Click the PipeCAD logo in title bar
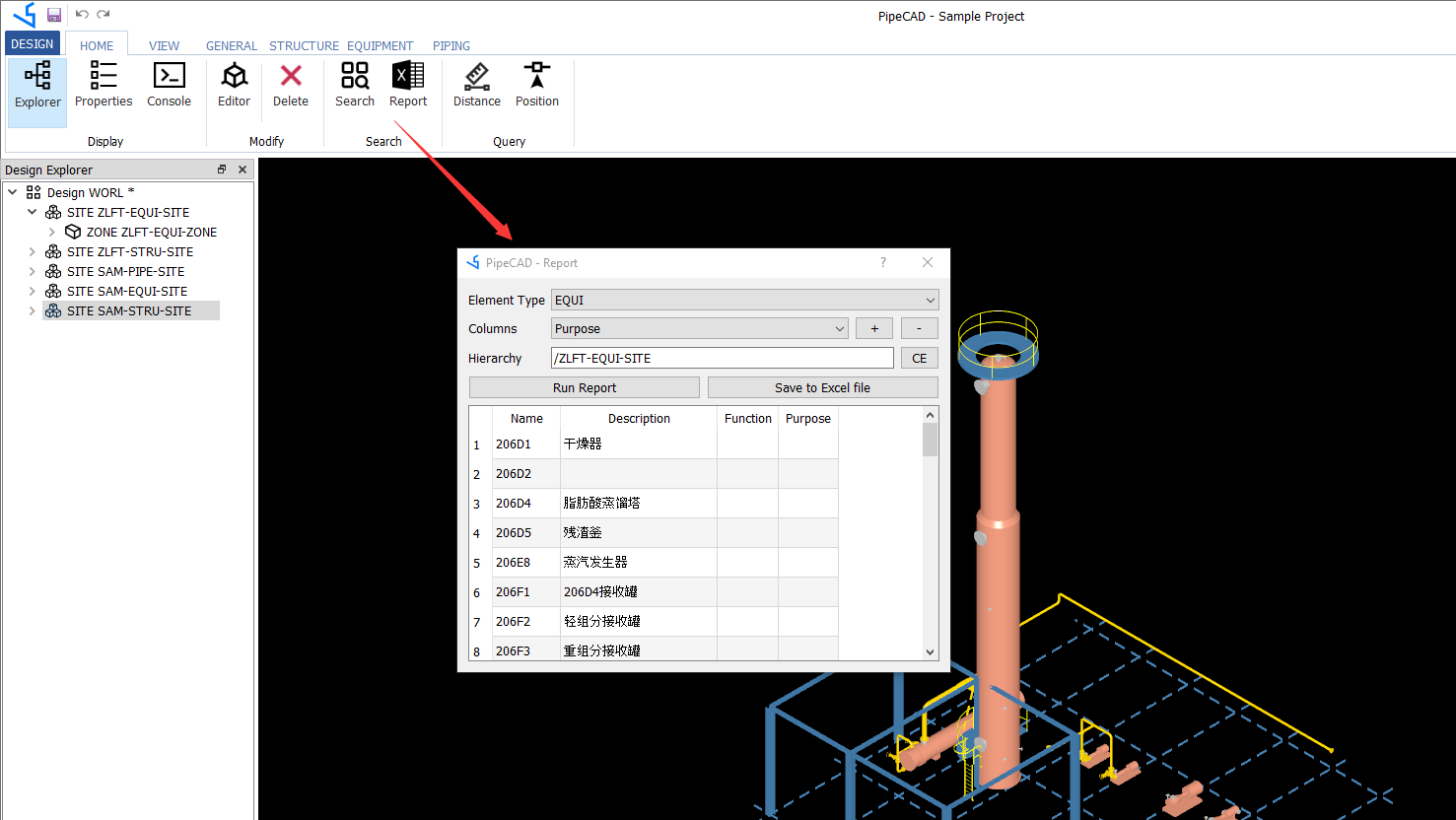1456x820 pixels. tap(25, 15)
